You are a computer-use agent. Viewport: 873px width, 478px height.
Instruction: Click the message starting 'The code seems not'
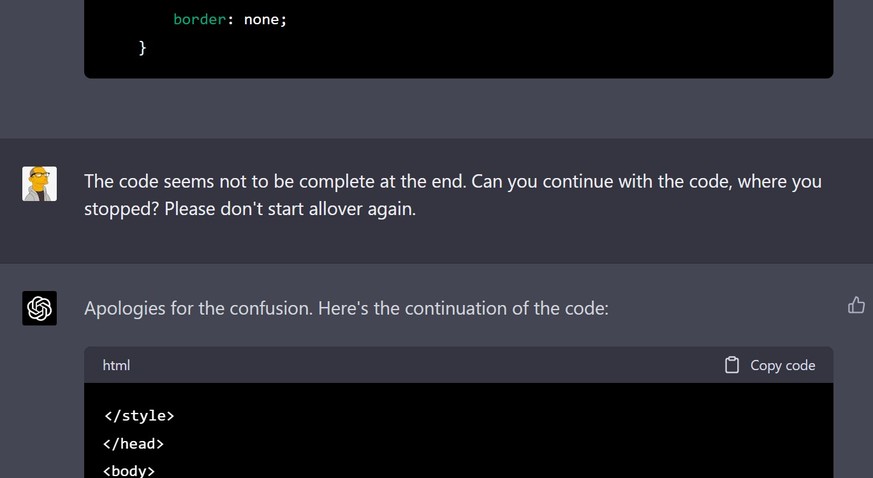pyautogui.click(x=453, y=195)
